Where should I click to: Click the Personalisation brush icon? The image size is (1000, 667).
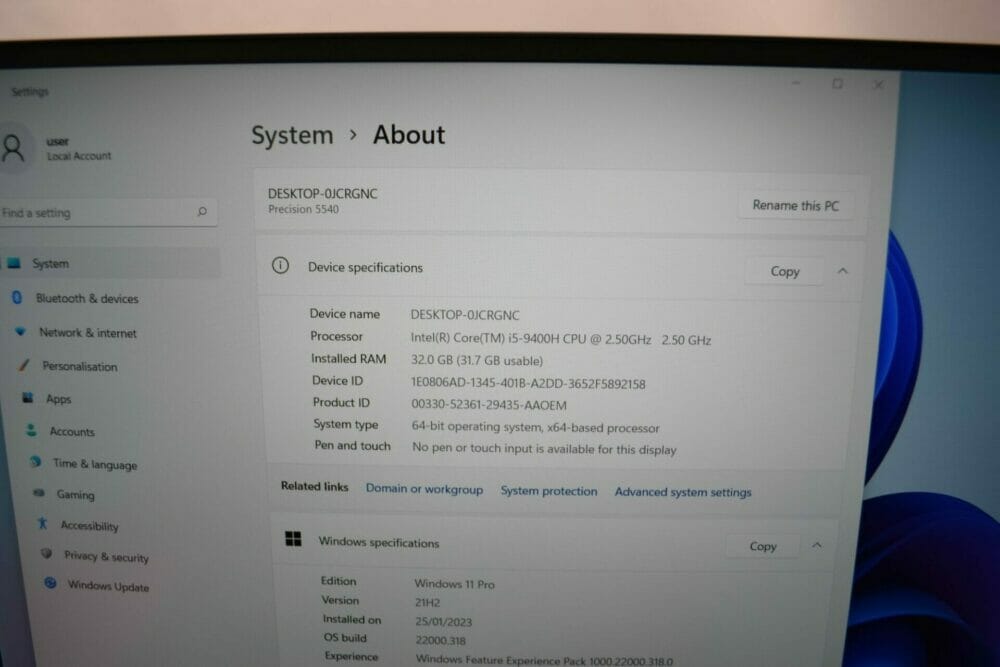pos(24,365)
